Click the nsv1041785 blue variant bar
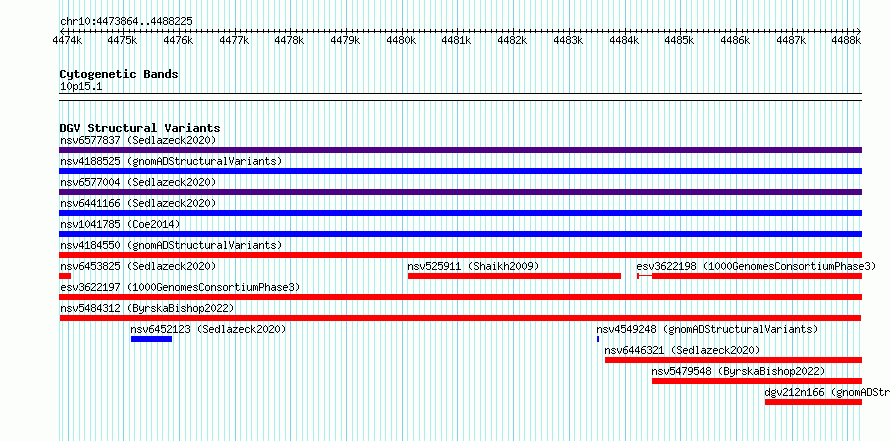Screen dimensions: 890x441 click(460, 234)
